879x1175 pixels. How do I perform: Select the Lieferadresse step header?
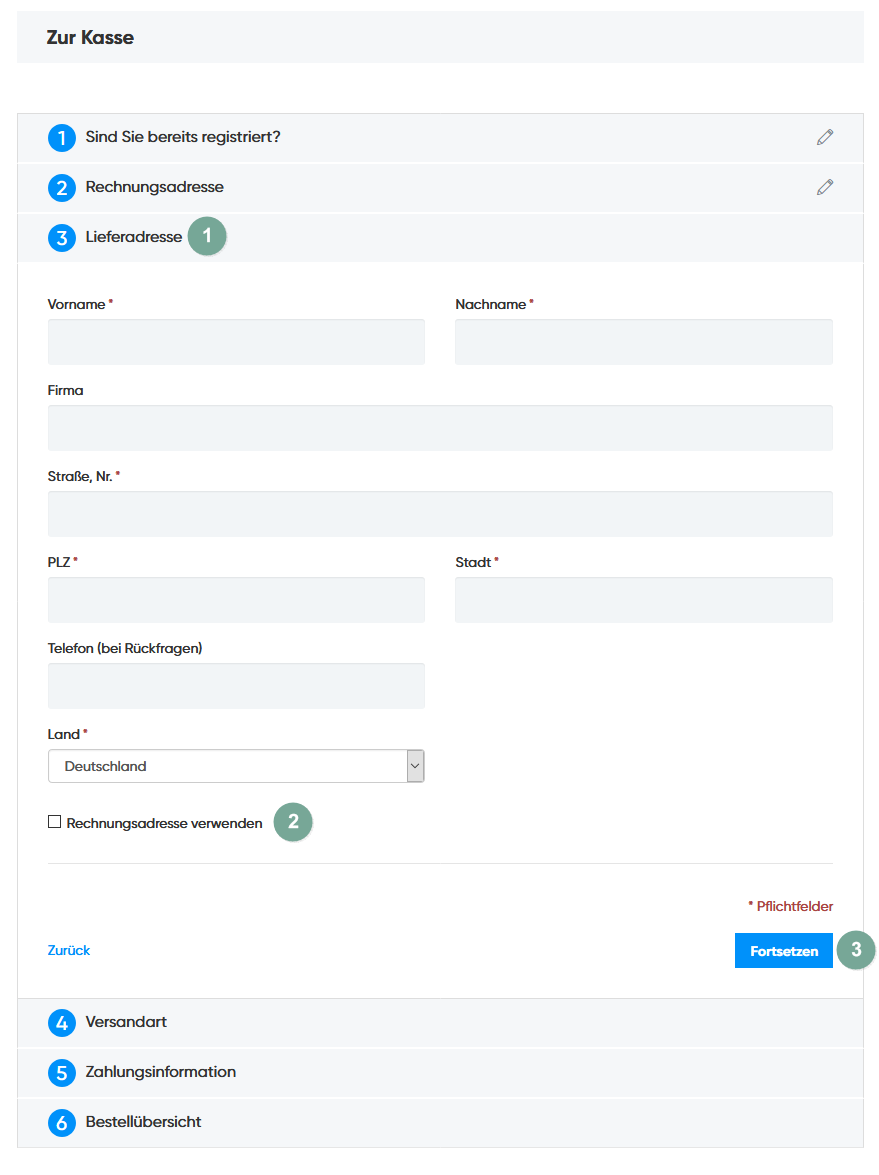click(134, 238)
